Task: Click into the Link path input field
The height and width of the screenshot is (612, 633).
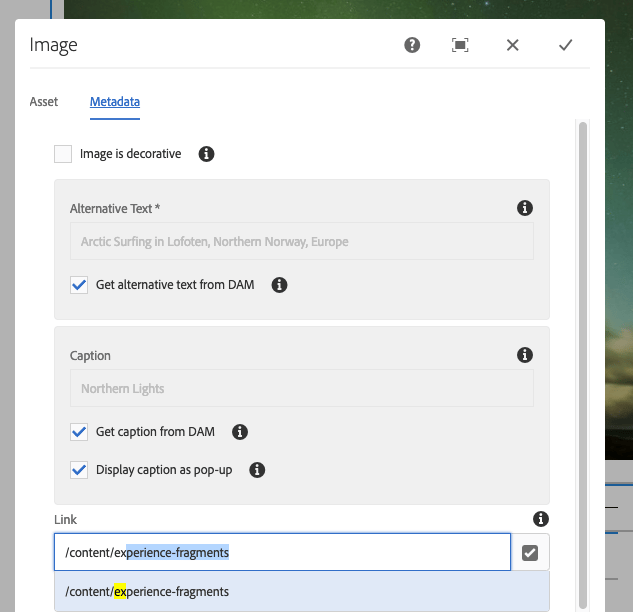Action: tap(282, 552)
